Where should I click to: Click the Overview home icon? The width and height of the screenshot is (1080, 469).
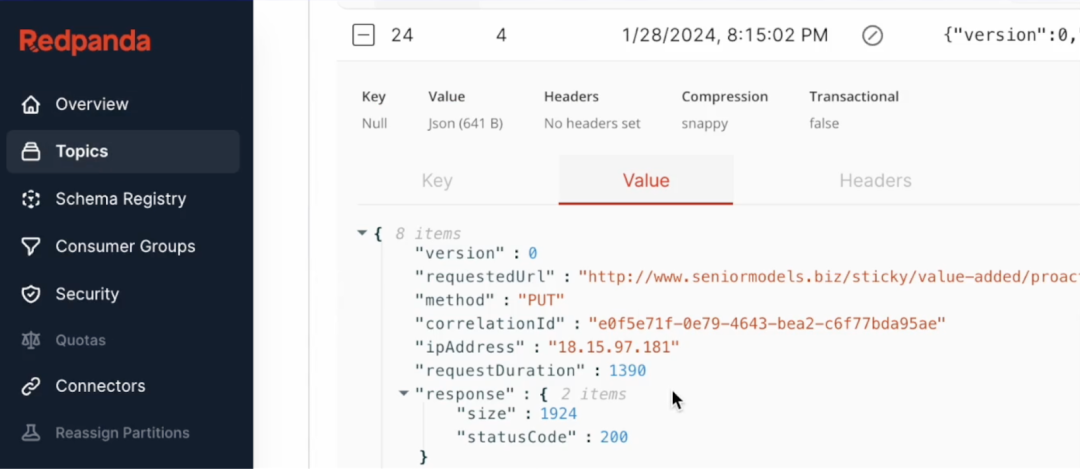pyautogui.click(x=31, y=104)
